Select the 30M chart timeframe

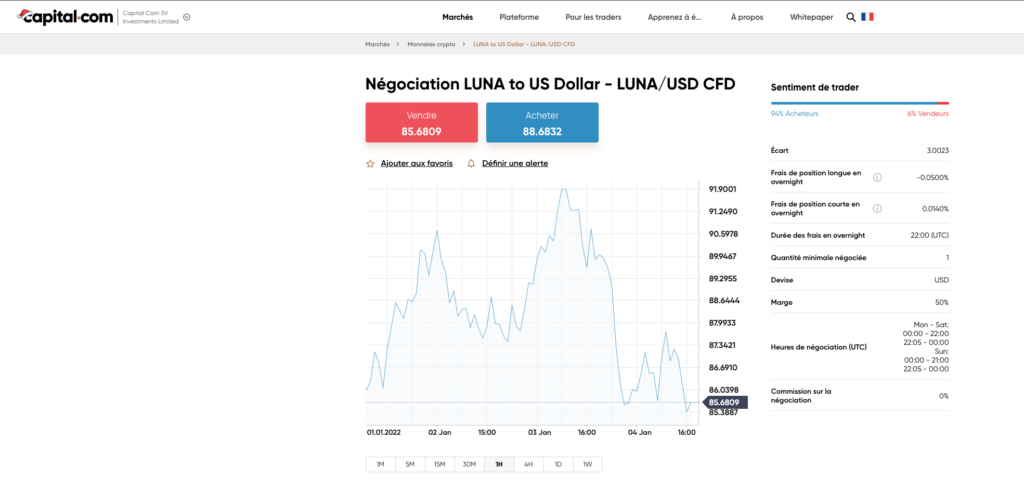click(x=469, y=465)
